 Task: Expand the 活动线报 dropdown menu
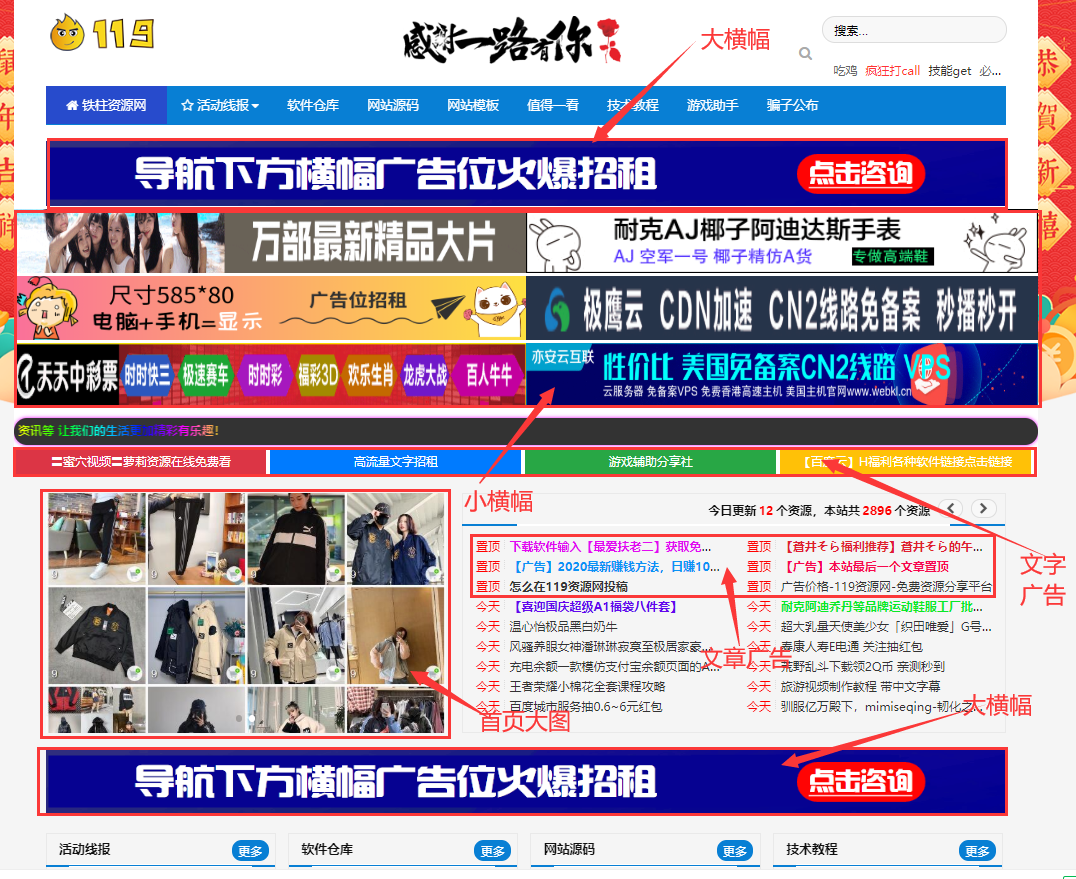click(220, 105)
